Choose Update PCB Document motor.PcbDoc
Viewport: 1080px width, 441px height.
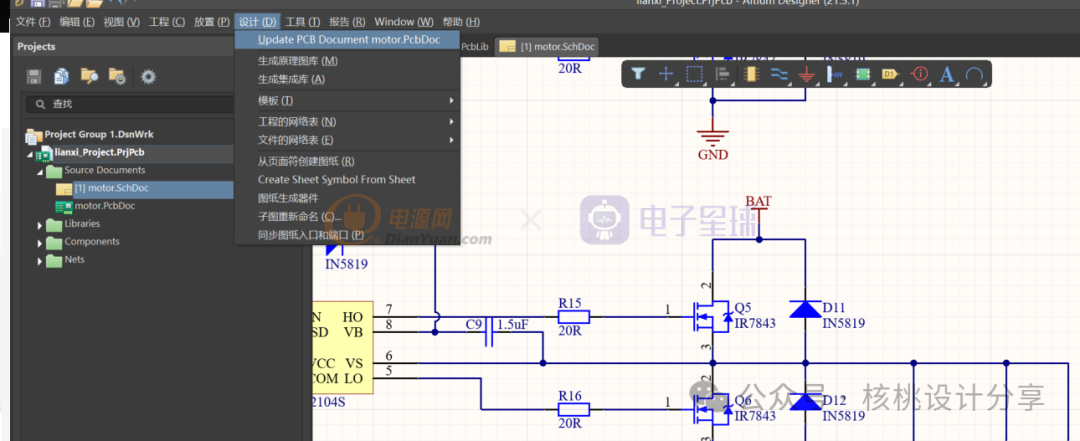(x=347, y=40)
